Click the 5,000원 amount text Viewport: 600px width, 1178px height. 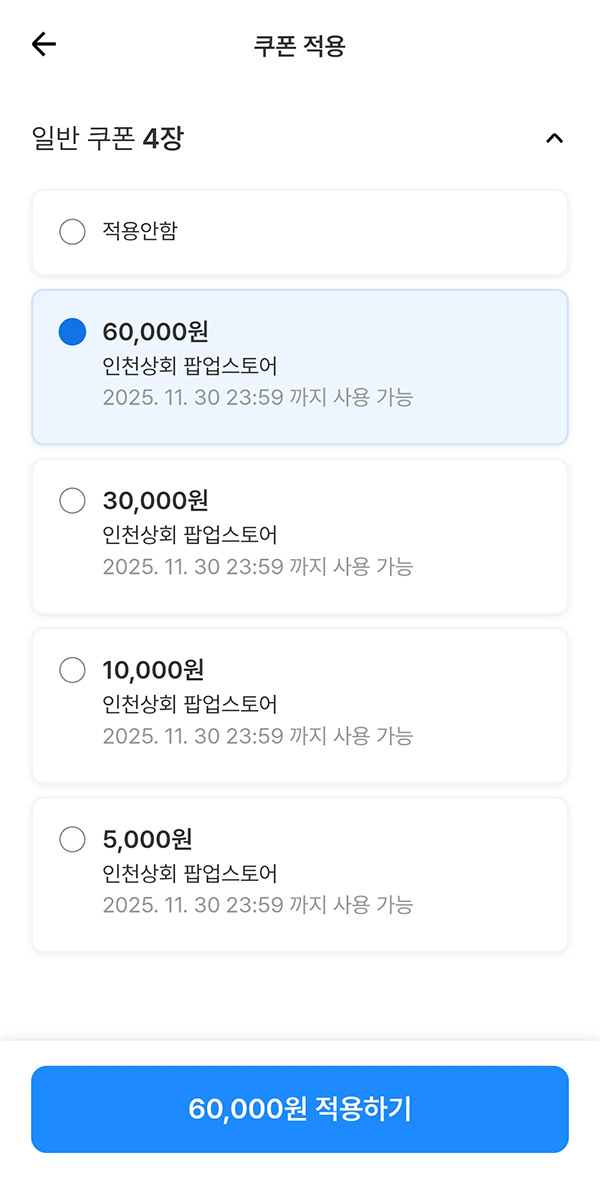point(147,839)
